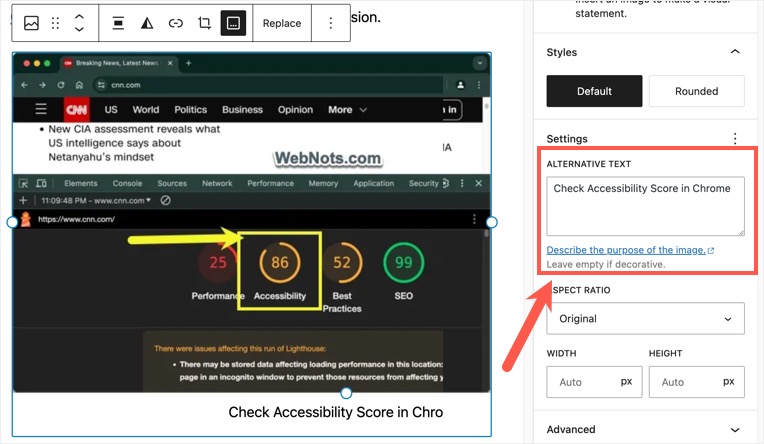The height and width of the screenshot is (444, 764).
Task: Insert a link on the image
Action: coord(175,23)
